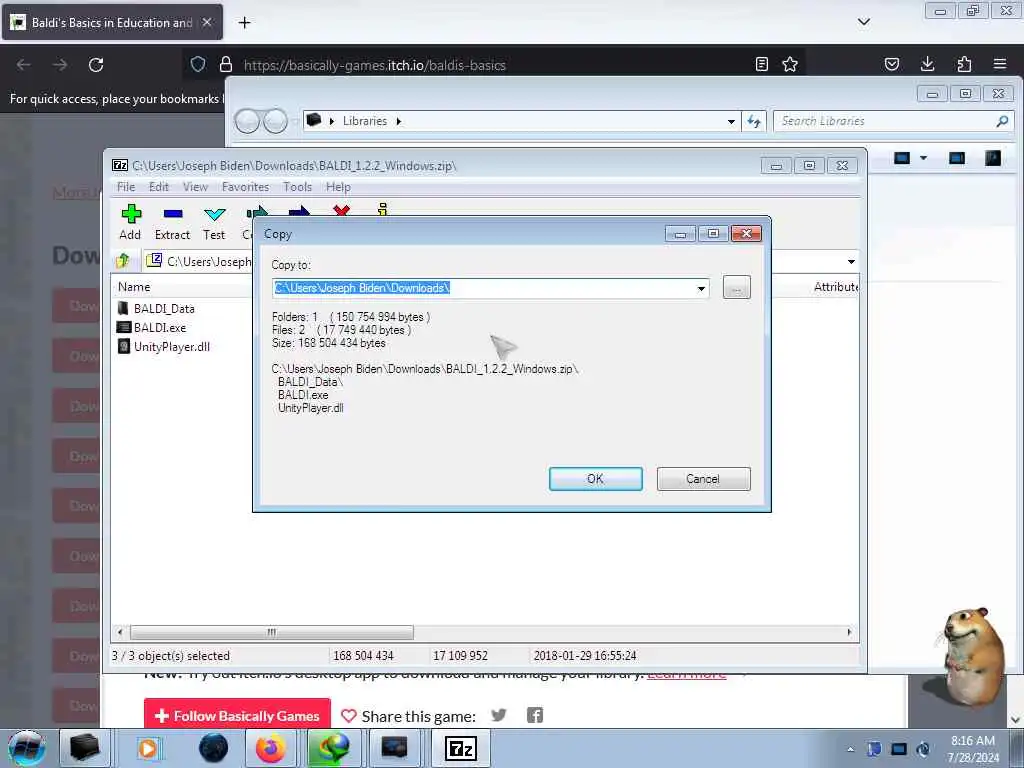Image resolution: width=1024 pixels, height=768 pixels.
Task: Click the yellow Info icon in 7-Zip toolbar
Action: point(383,209)
